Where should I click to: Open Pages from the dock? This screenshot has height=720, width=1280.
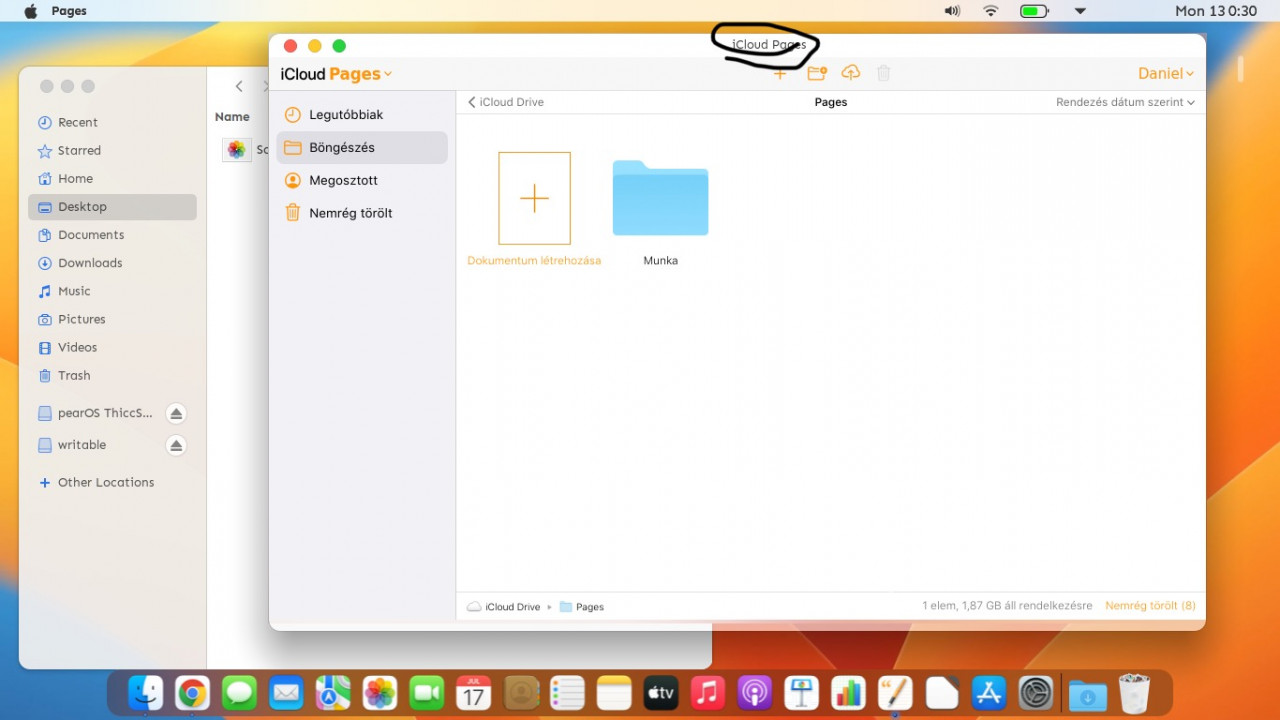(x=895, y=693)
